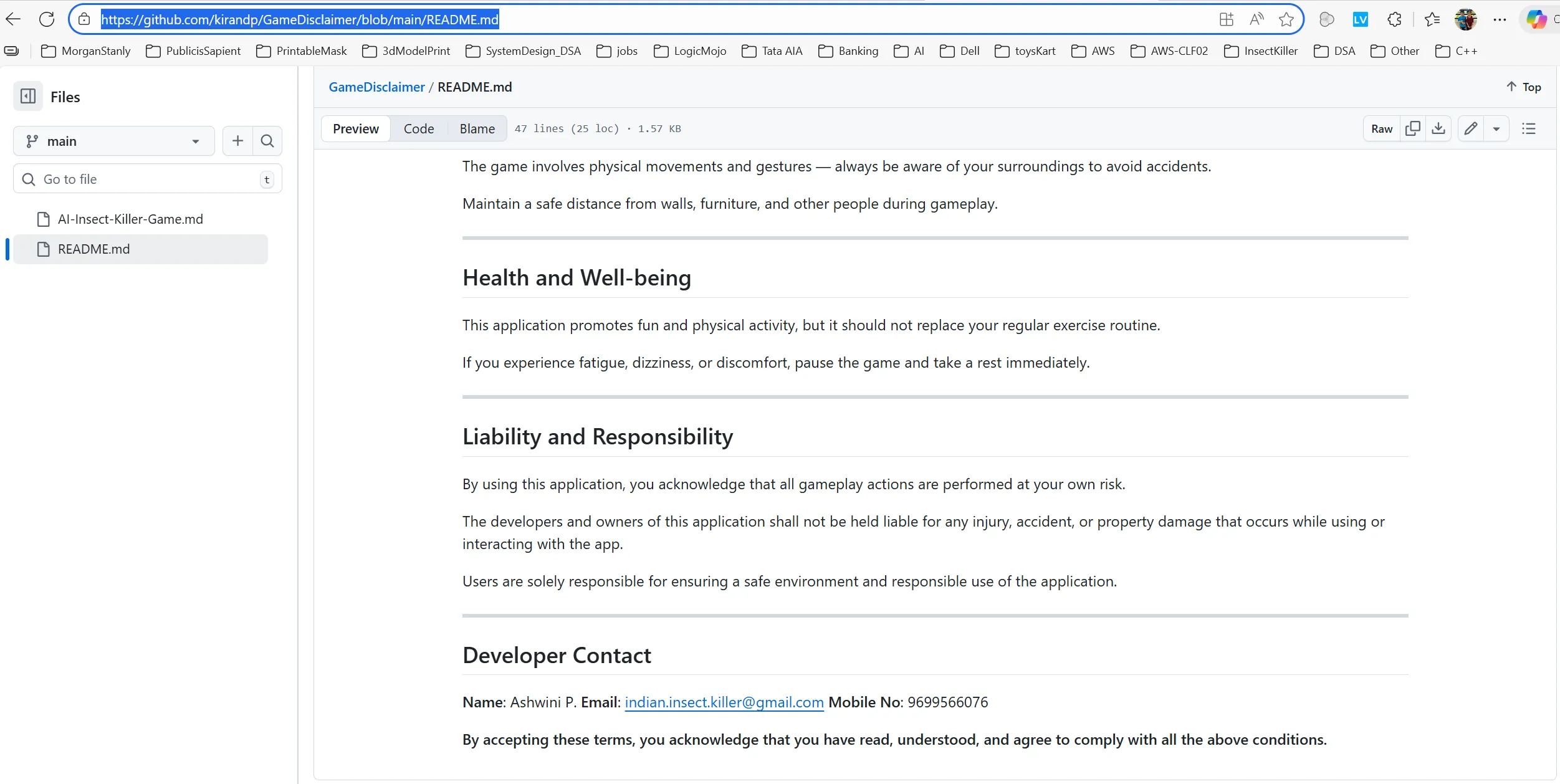The width and height of the screenshot is (1560, 784).
Task: Switch to the Preview tab
Action: pos(356,129)
